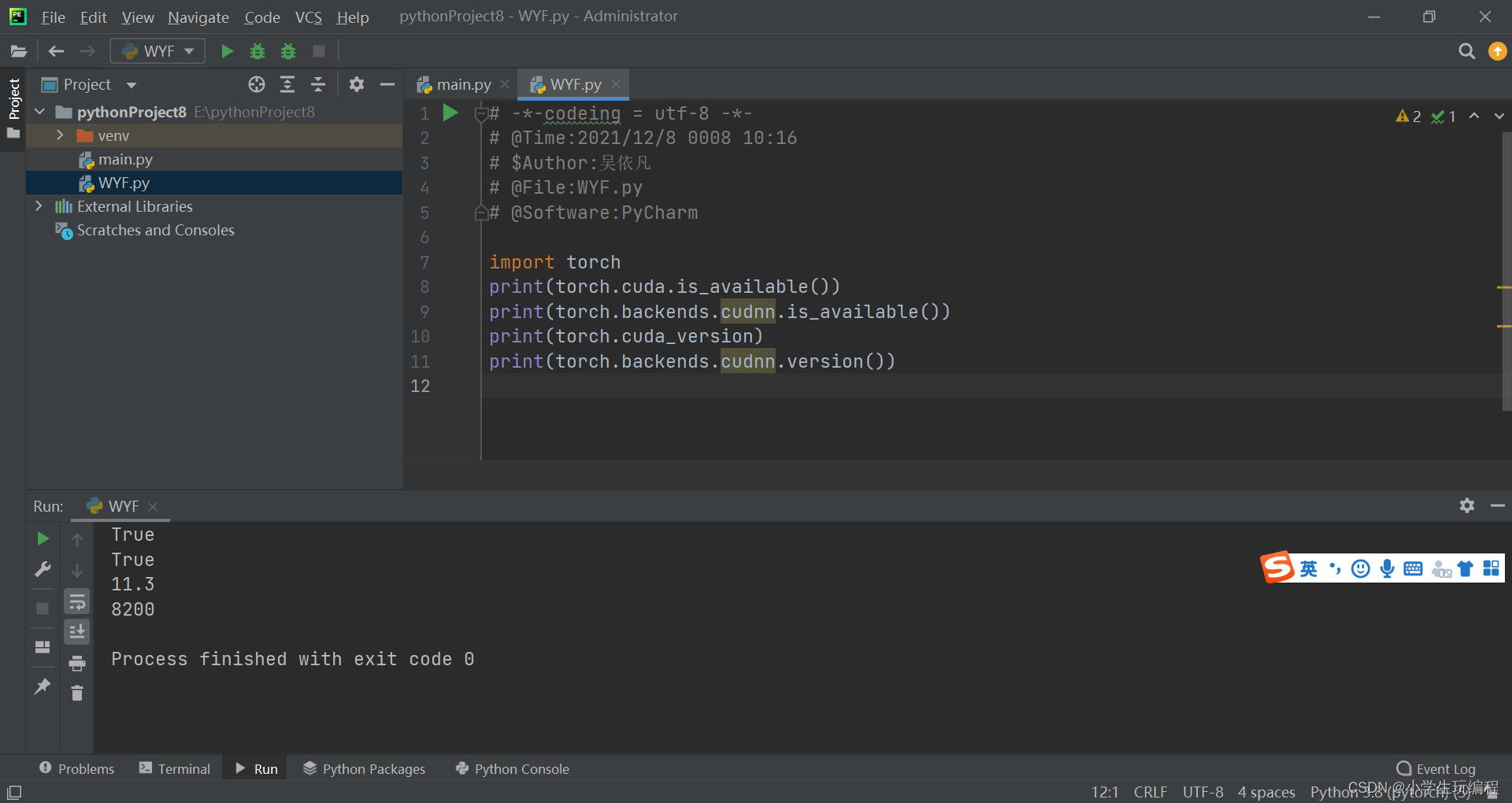The height and width of the screenshot is (803, 1512).
Task: Run WYF with toolbar green play
Action: 227,51
